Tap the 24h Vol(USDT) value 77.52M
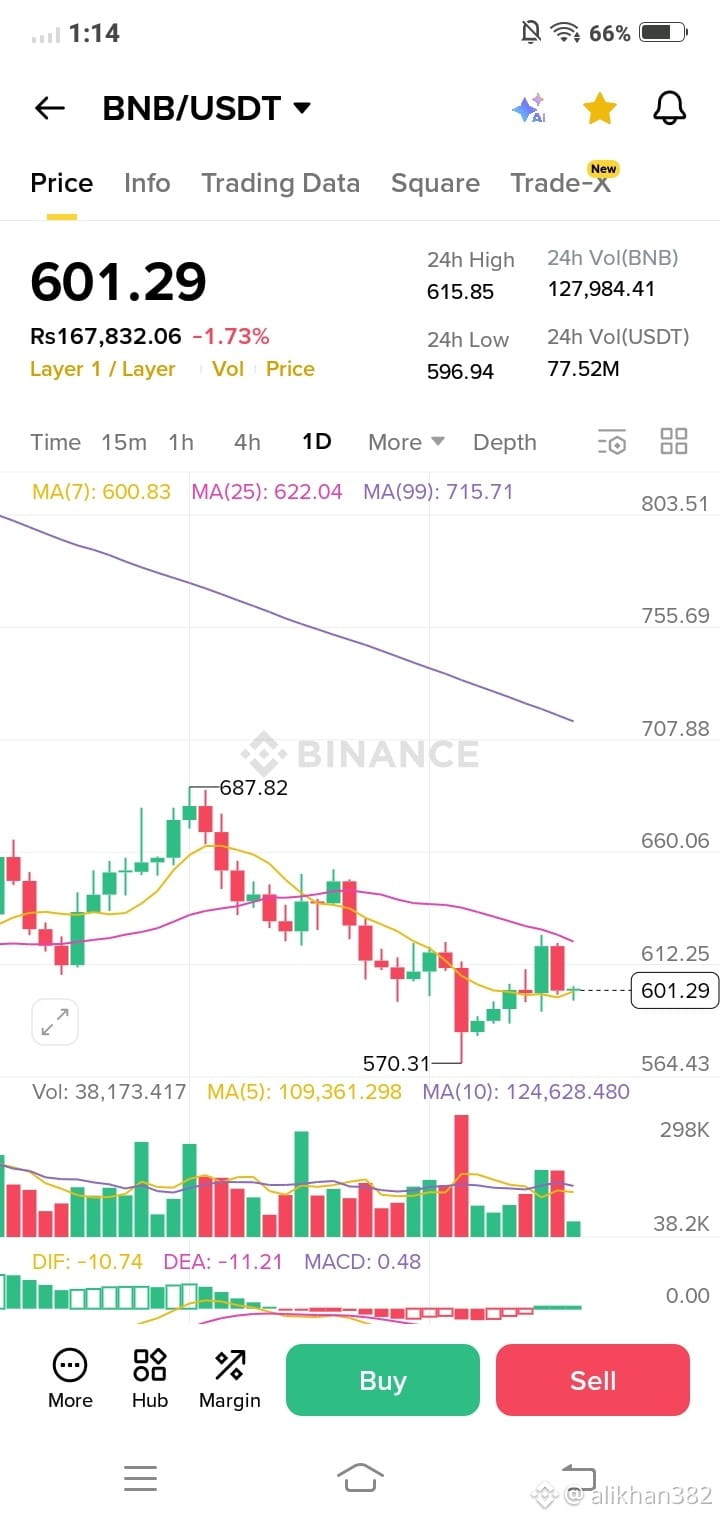This screenshot has height=1520, width=720. [583, 369]
